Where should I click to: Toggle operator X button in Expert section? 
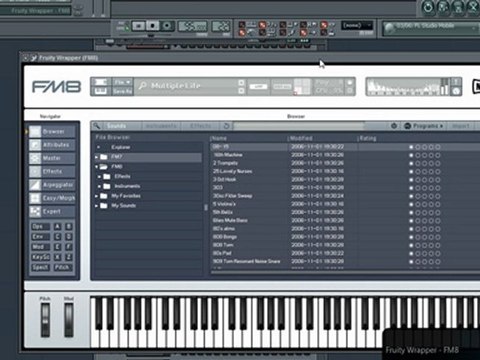(x=58, y=257)
